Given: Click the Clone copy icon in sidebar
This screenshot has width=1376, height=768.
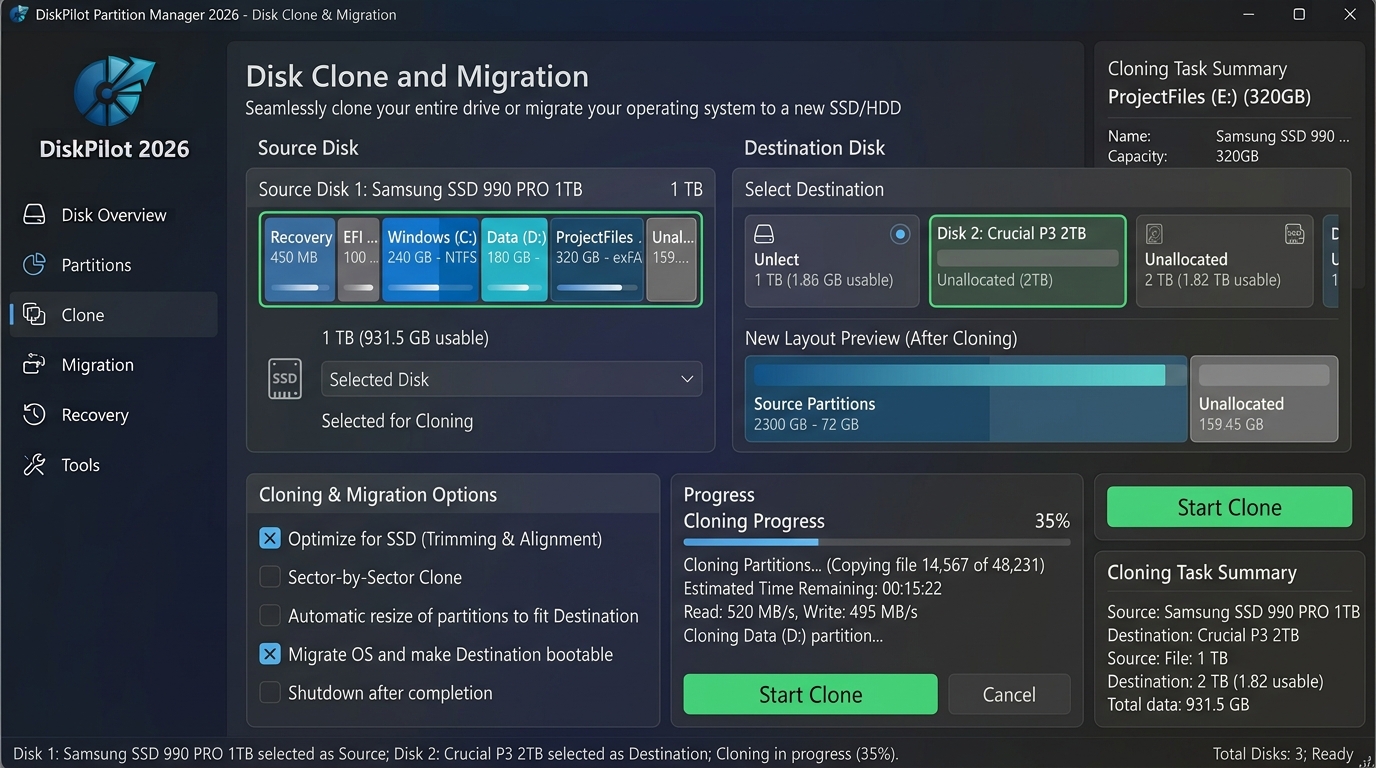Looking at the screenshot, I should click(34, 315).
